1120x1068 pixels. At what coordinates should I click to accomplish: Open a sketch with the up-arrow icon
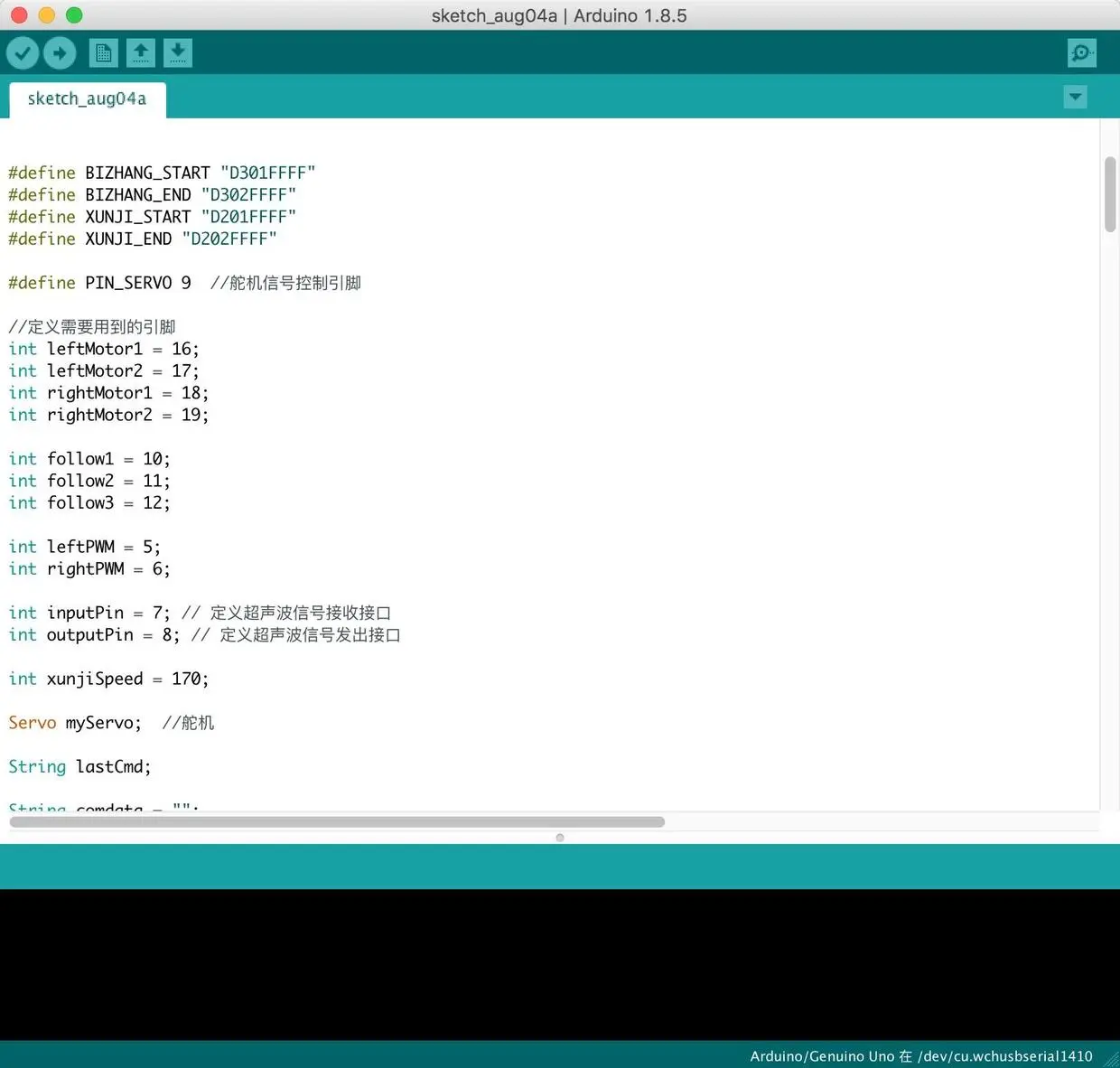[x=141, y=53]
